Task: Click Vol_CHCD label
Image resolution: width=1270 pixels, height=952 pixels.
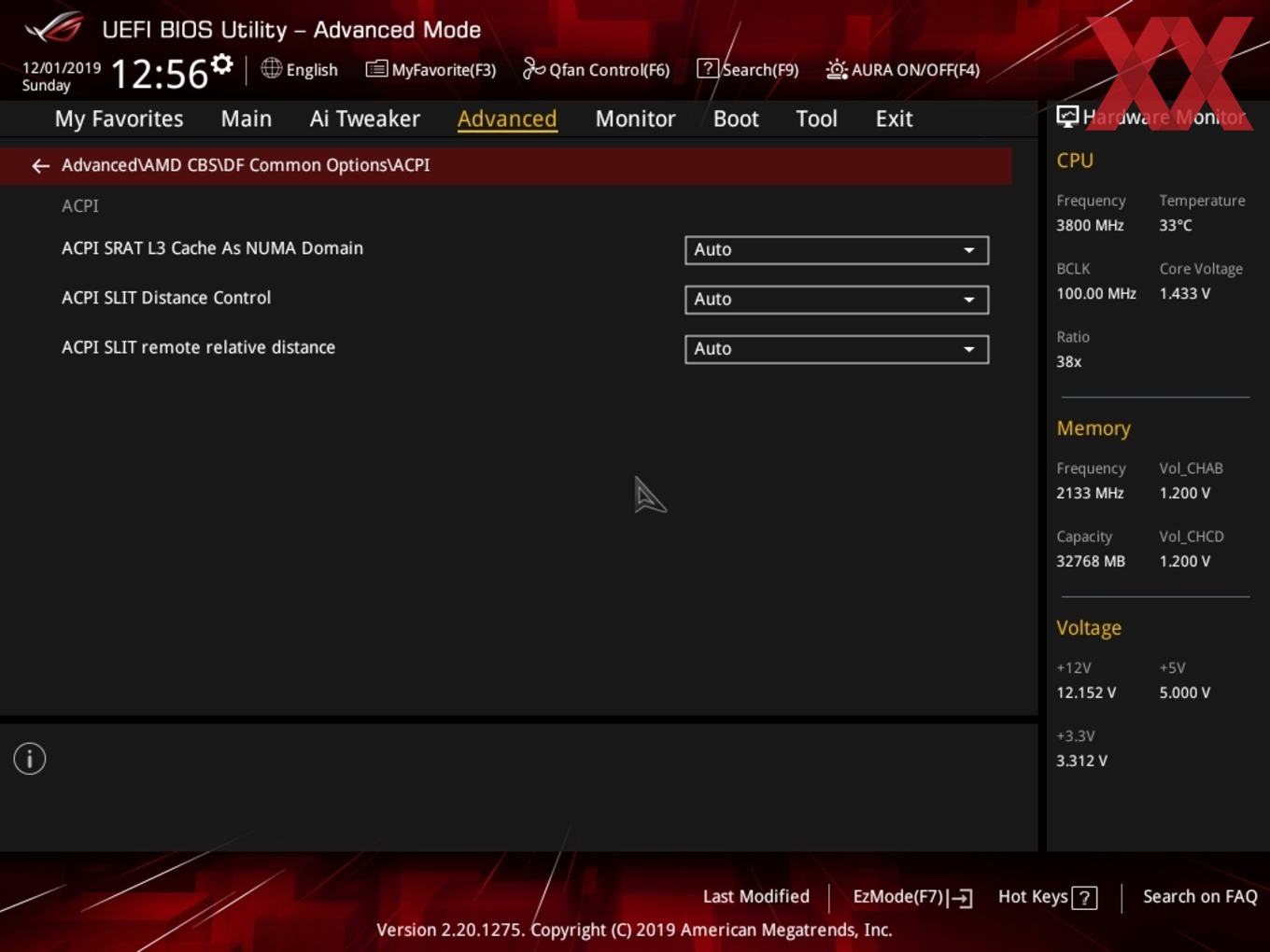Action: pos(1192,537)
